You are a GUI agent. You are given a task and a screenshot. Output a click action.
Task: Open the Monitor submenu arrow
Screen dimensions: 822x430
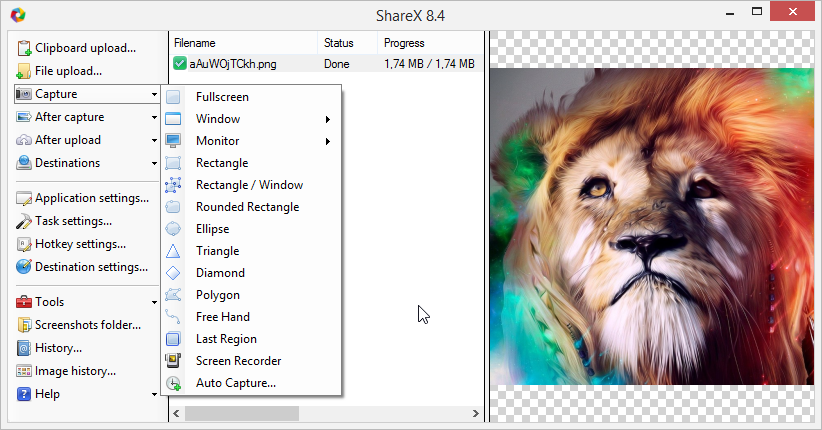coord(328,142)
